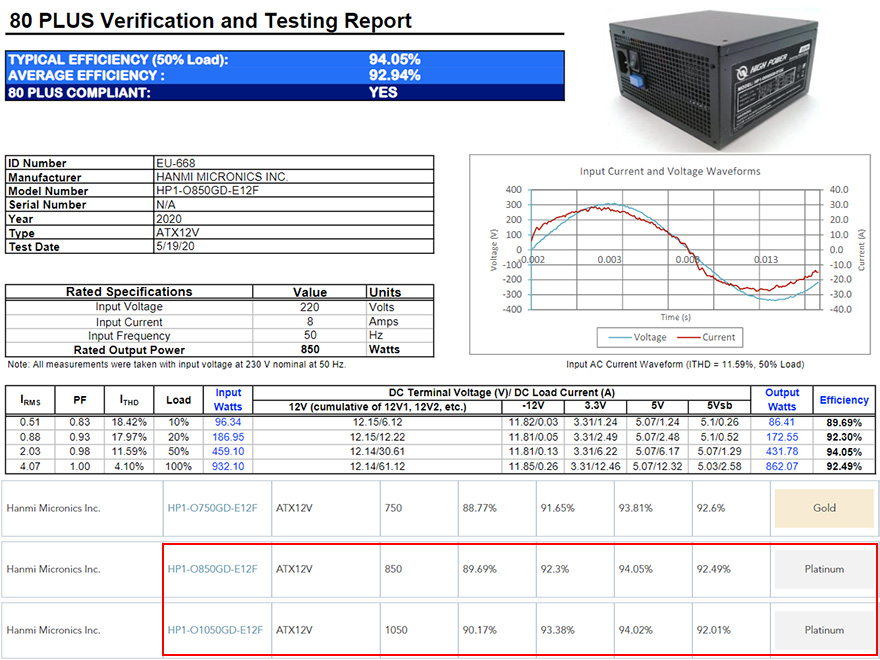Click the 92.30% efficiency cell in the load table

click(844, 437)
